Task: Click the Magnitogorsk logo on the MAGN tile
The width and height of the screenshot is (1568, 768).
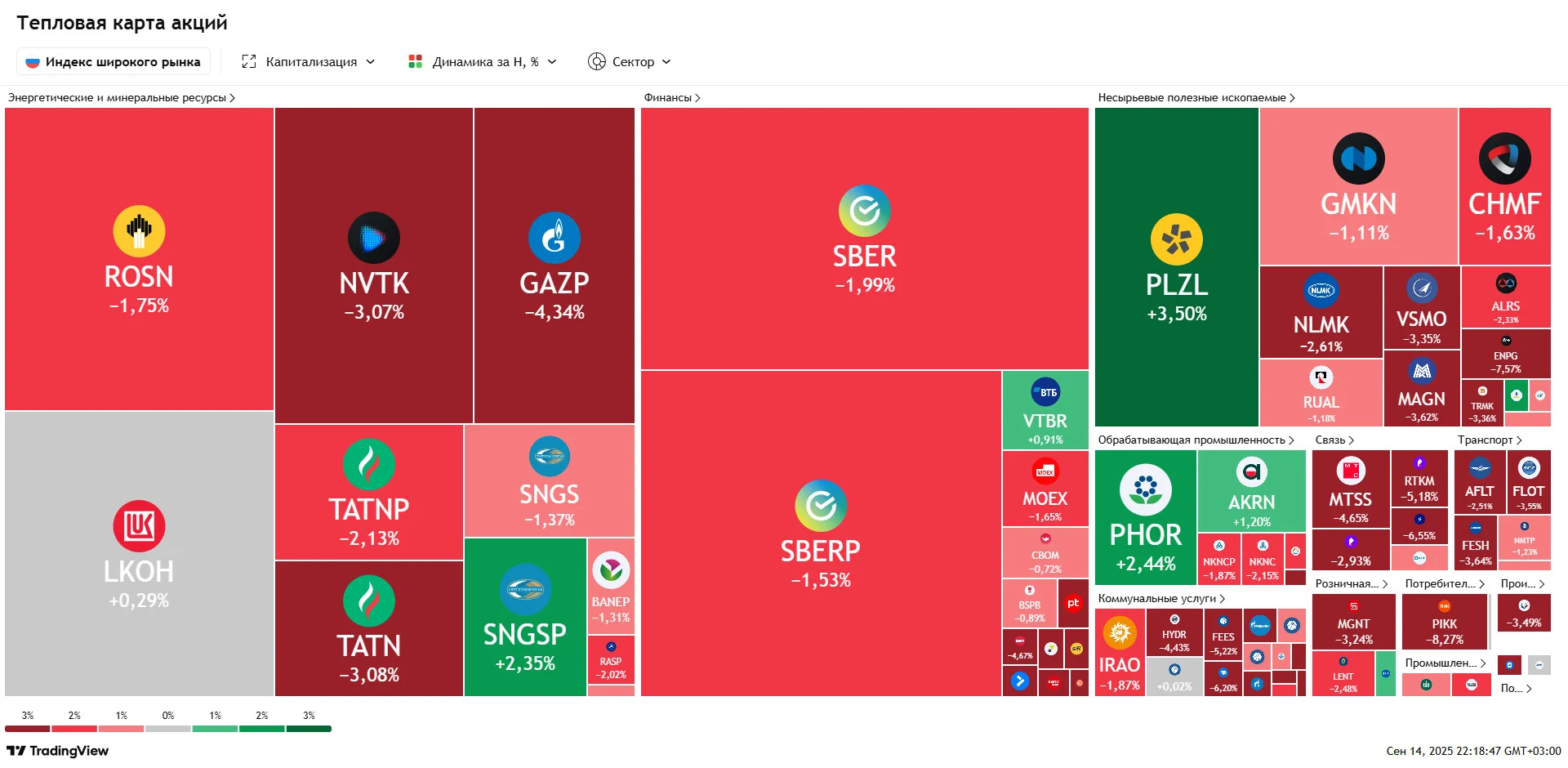Action: [x=1422, y=372]
